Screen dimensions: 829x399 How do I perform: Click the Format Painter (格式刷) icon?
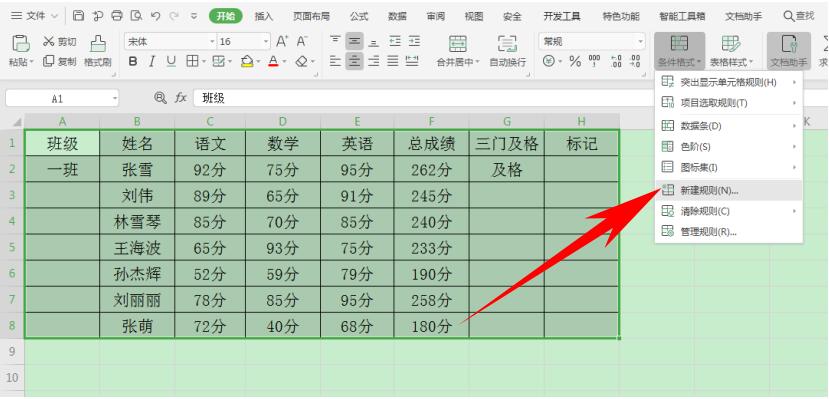98,43
